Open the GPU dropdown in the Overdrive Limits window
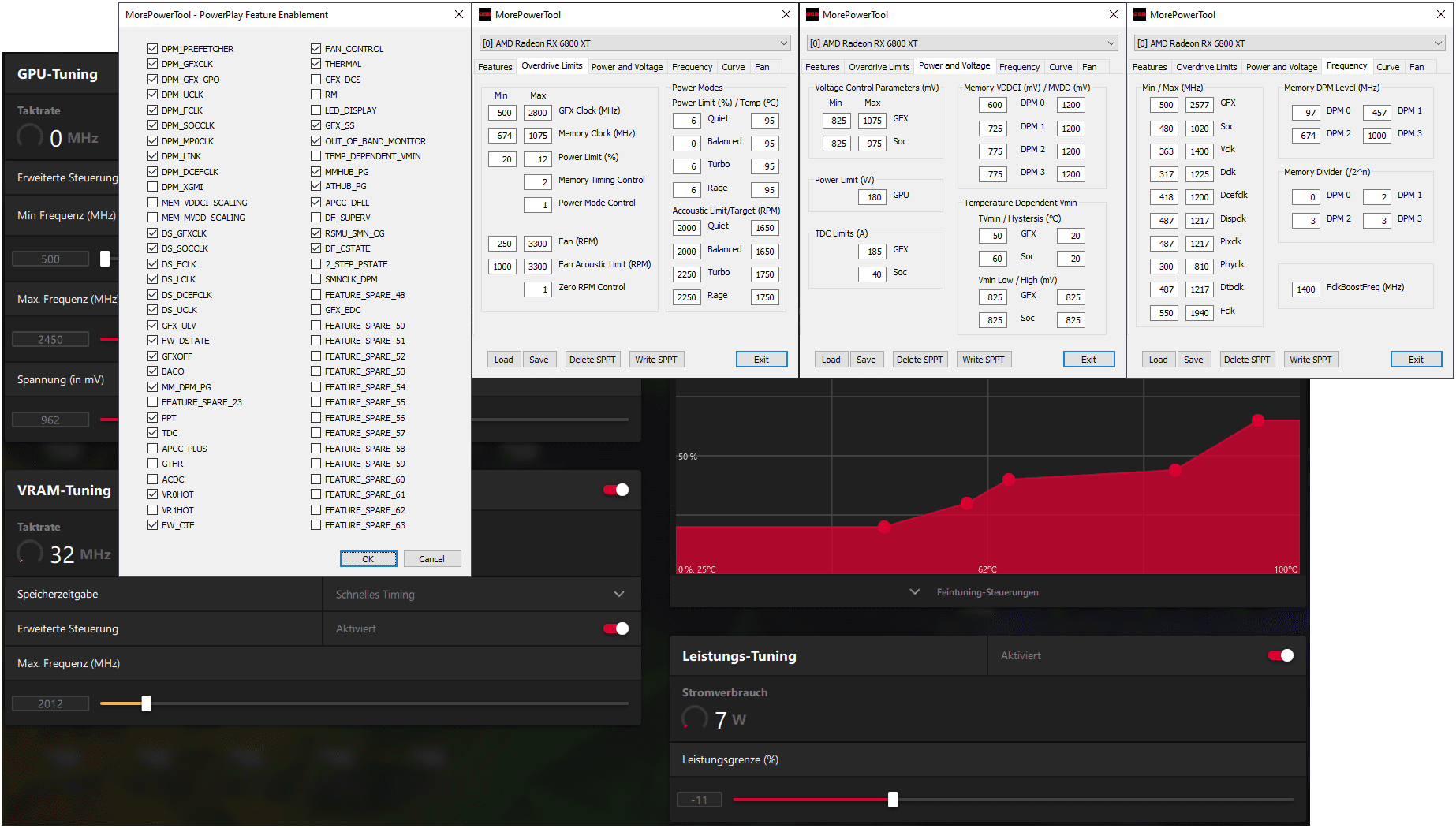The height and width of the screenshot is (828, 1456). coord(634,43)
